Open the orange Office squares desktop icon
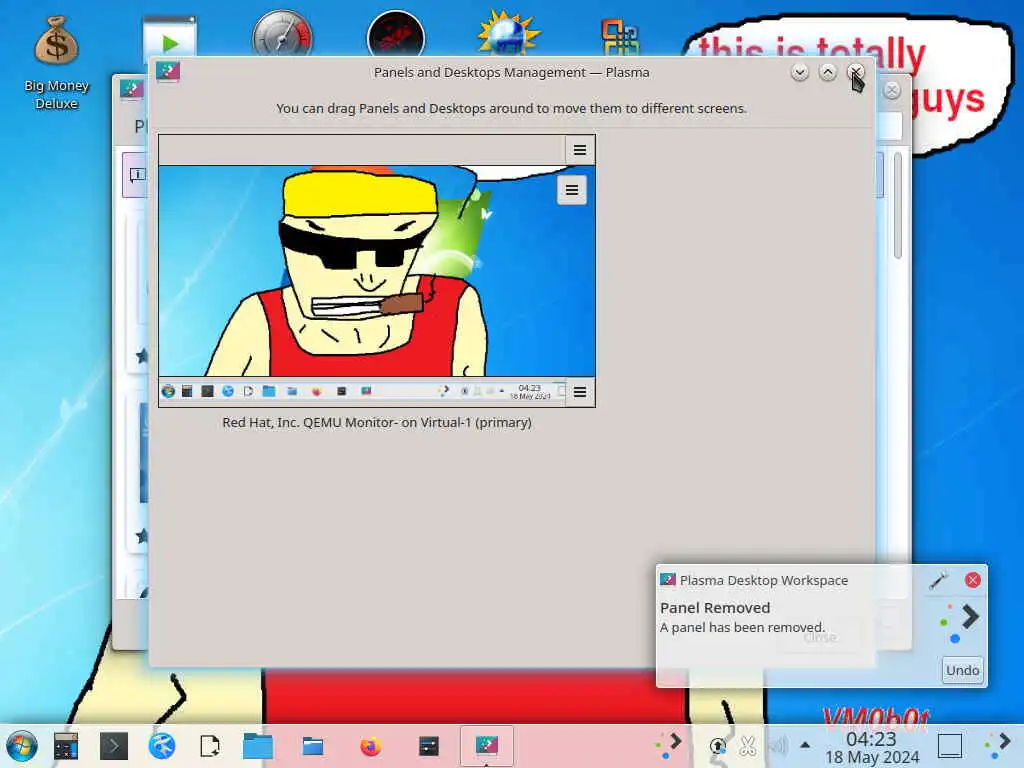1024x768 pixels. (x=620, y=37)
